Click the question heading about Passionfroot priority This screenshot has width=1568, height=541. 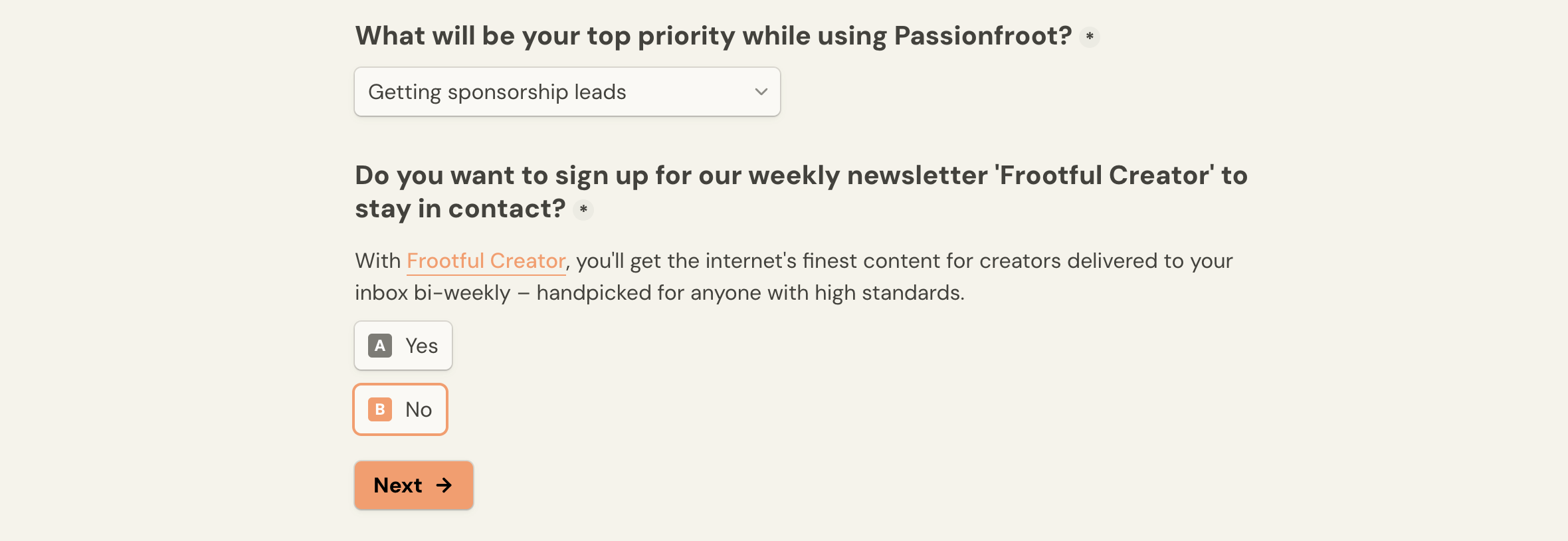[x=713, y=35]
